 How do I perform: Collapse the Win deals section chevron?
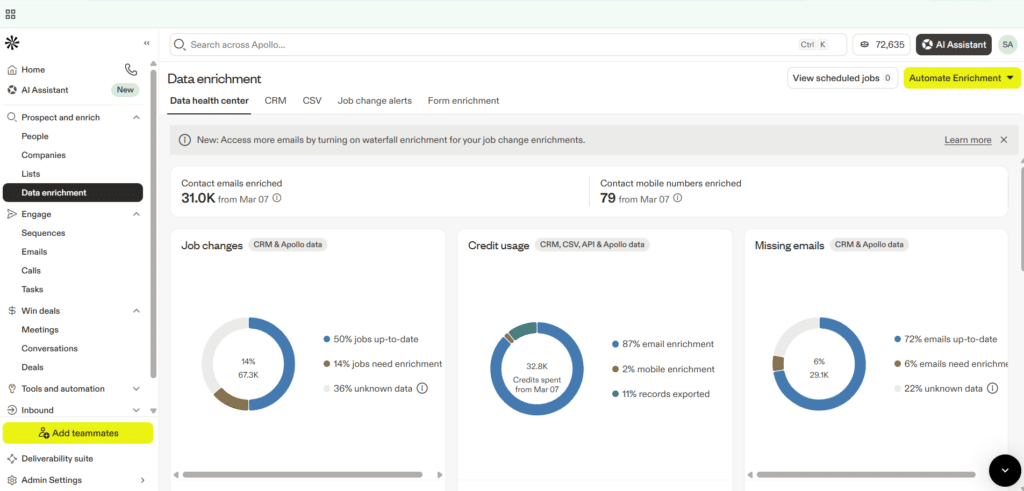click(136, 311)
